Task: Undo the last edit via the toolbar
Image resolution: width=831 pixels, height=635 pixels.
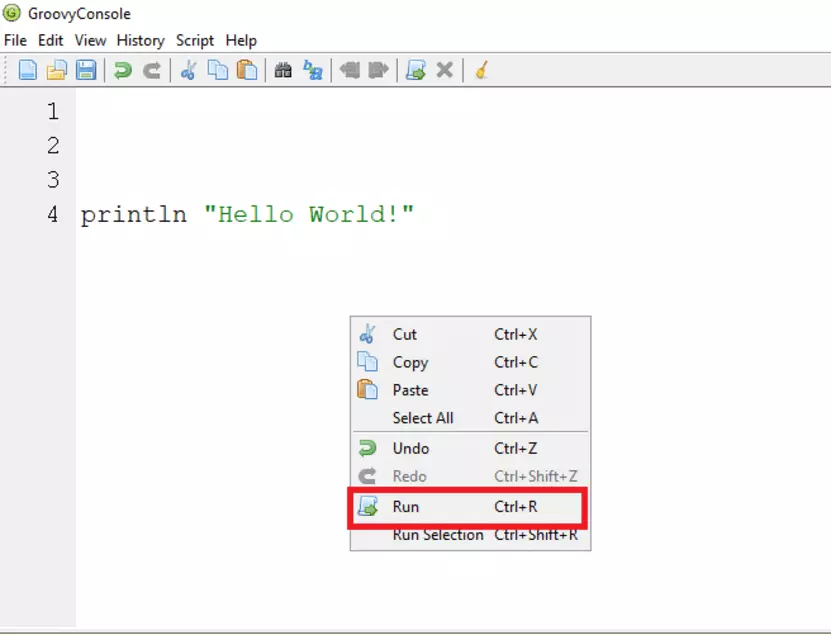Action: [124, 69]
